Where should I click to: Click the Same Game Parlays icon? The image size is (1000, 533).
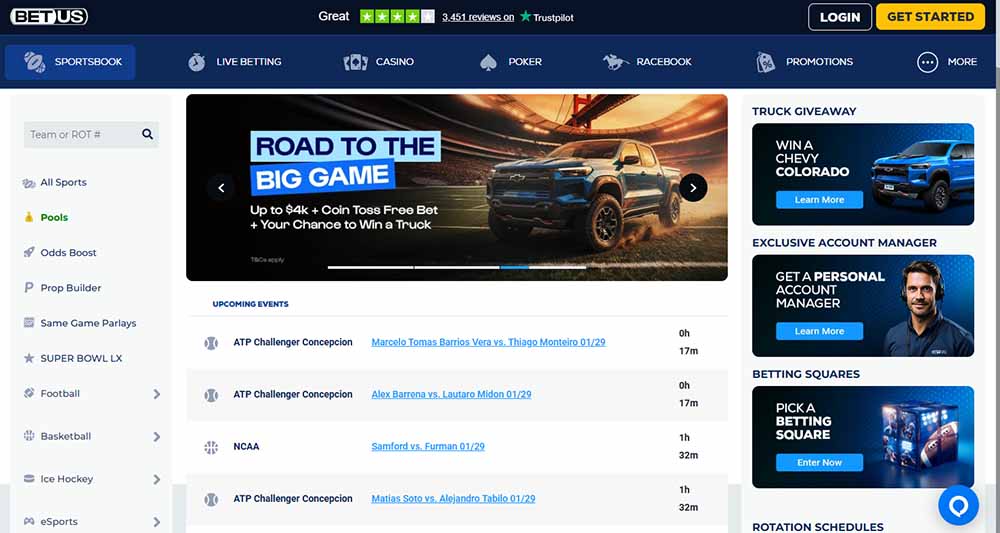click(29, 323)
